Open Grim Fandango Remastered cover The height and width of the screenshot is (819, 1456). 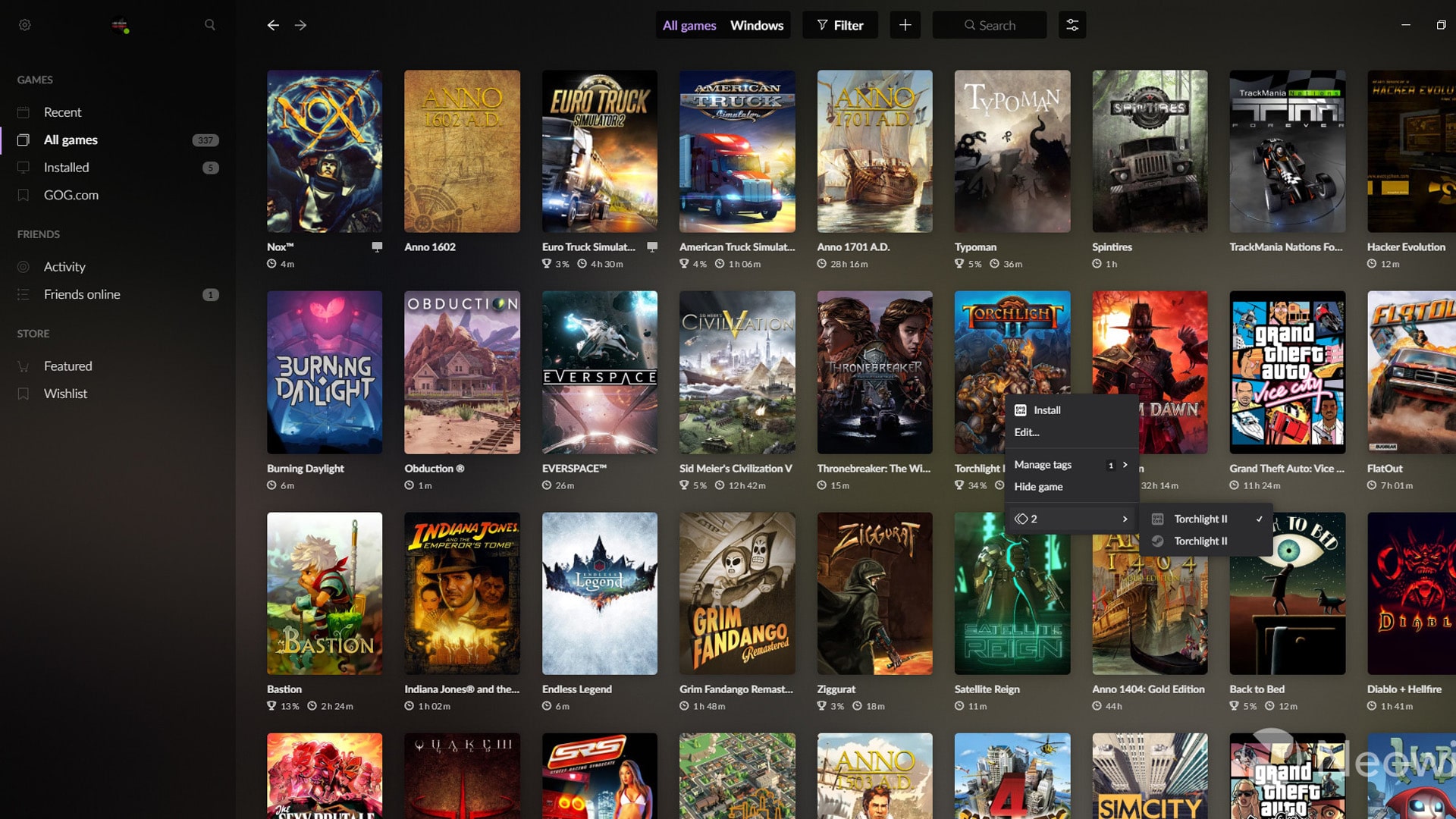[x=737, y=594]
